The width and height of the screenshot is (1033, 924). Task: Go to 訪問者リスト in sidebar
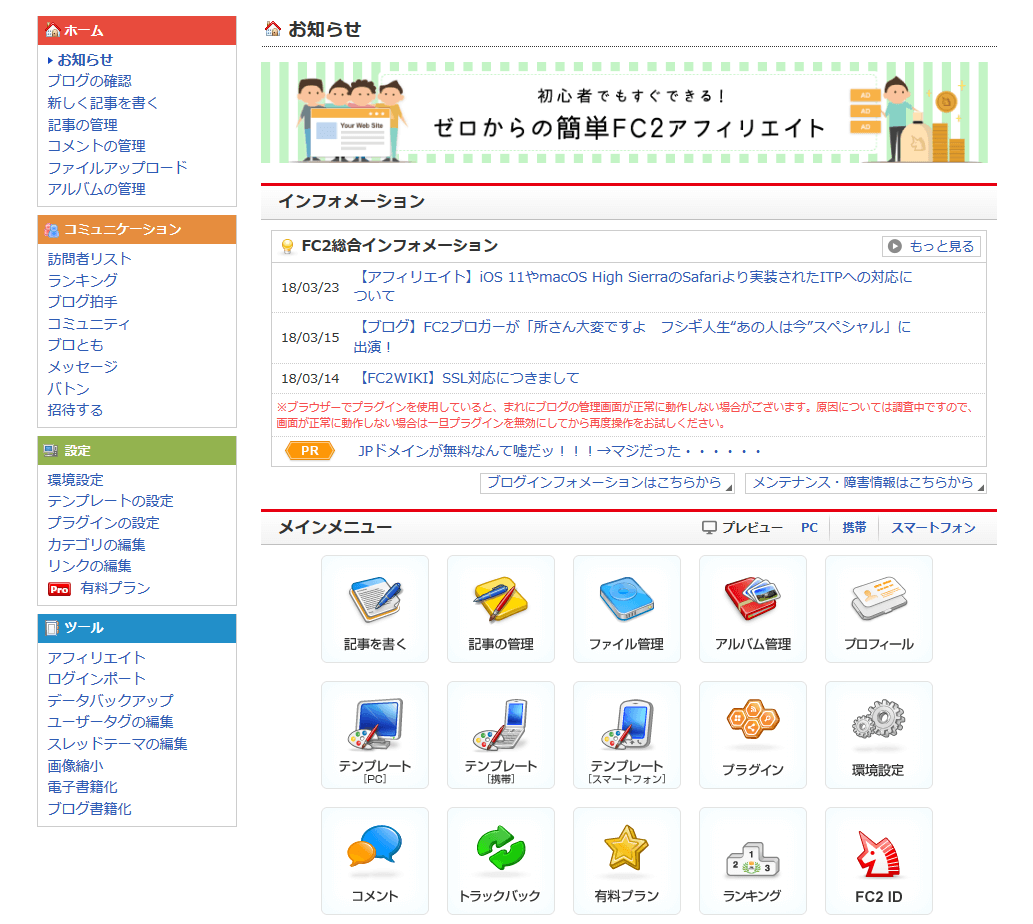click(x=90, y=259)
